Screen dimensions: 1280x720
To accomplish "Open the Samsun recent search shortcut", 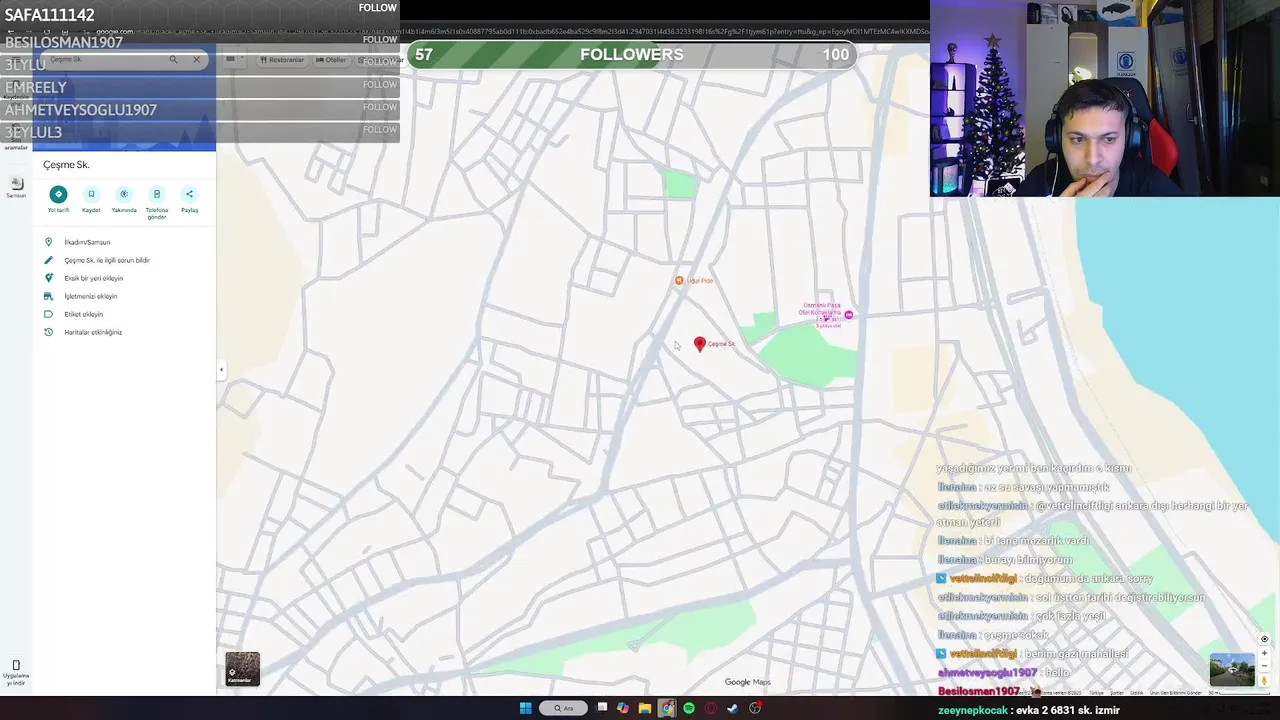I will click(x=16, y=186).
